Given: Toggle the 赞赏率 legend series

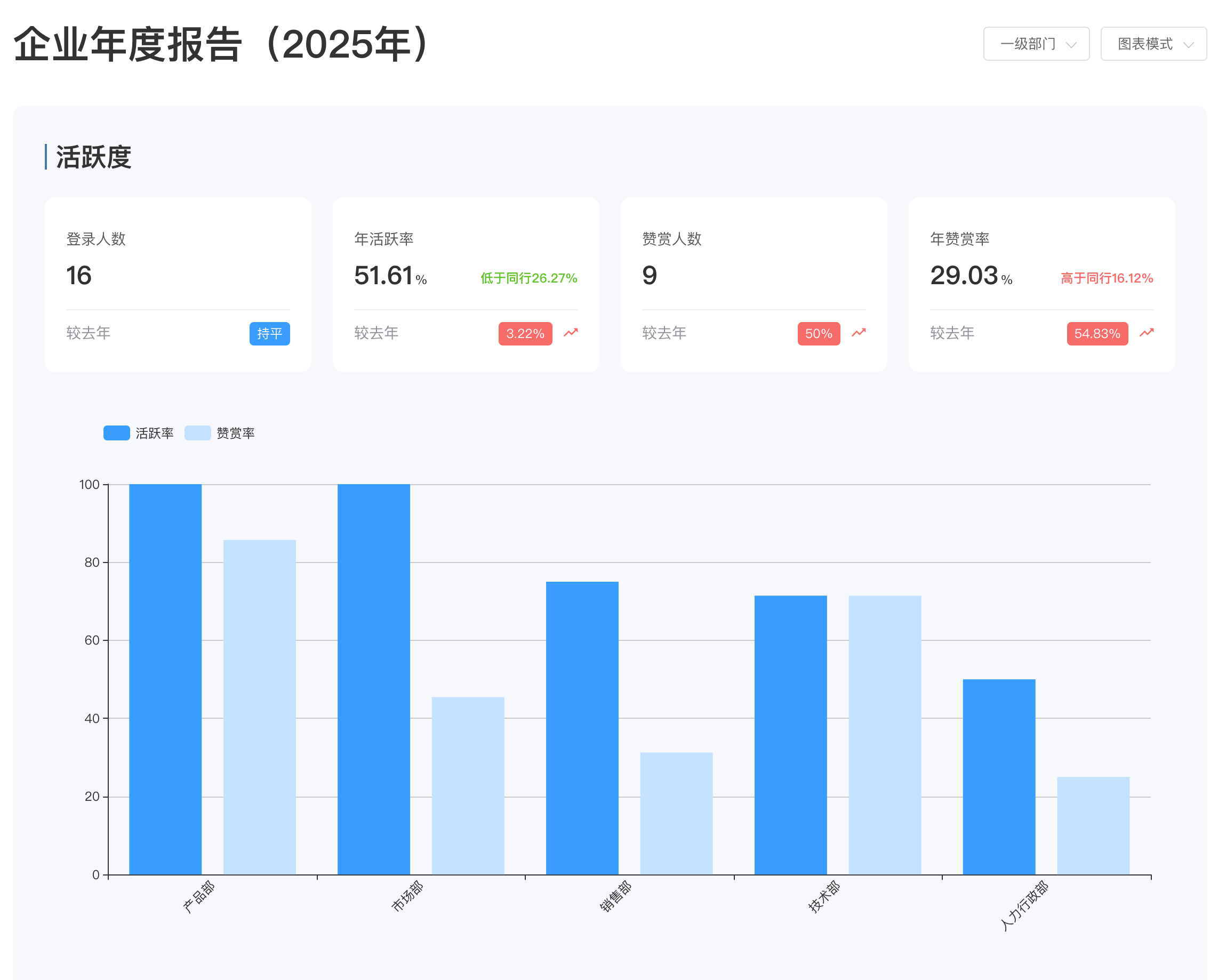Looking at the screenshot, I should (x=220, y=433).
